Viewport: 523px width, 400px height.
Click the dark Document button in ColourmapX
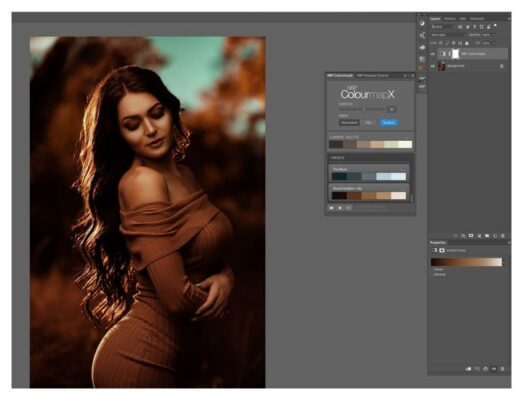click(x=350, y=123)
